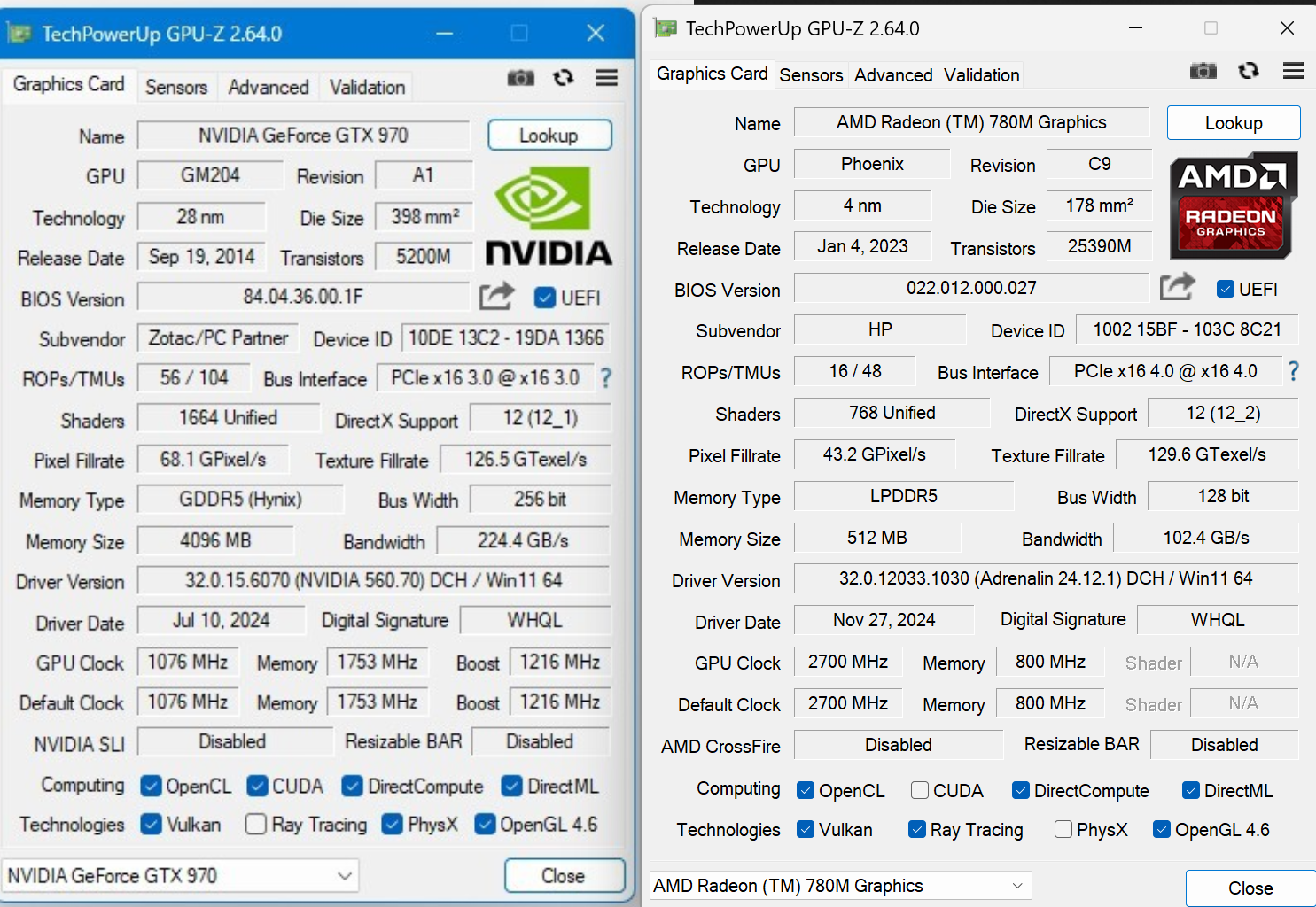This screenshot has height=907, width=1316.
Task: Click Device ID 10DE 13C2 - 19DA 1366
Action: point(506,338)
